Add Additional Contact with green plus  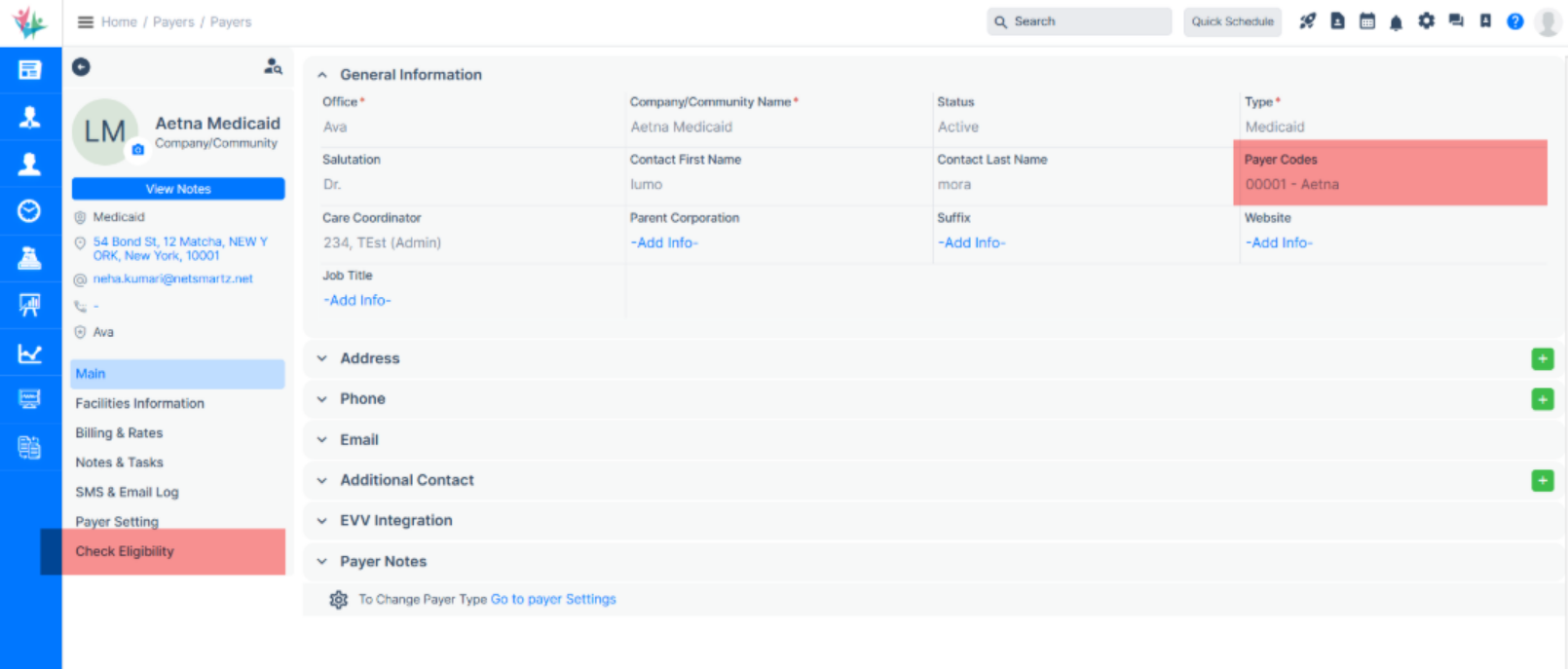1542,480
